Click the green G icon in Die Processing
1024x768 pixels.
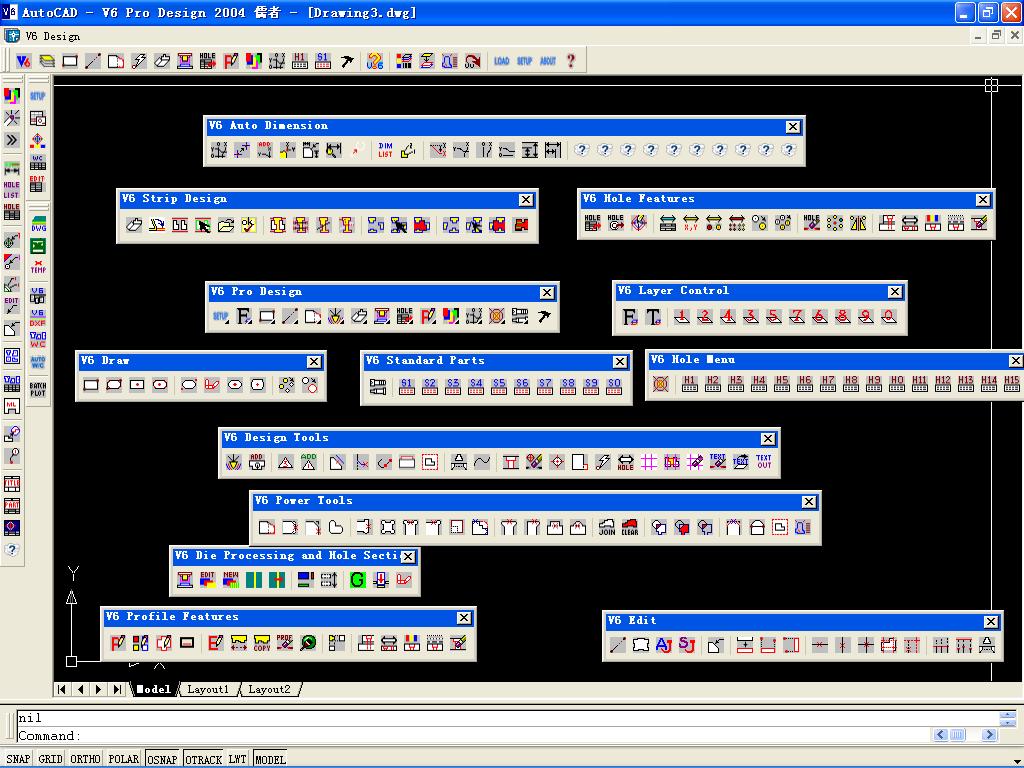357,579
